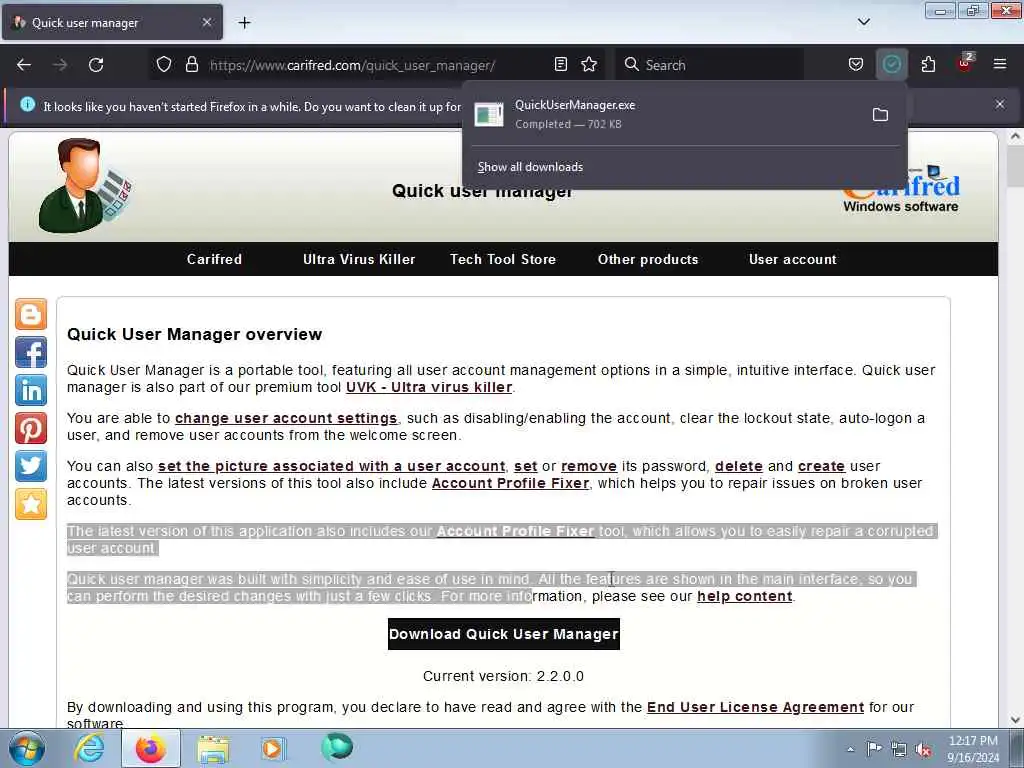The image size is (1024, 768).
Task: Click the Firefox taskbar icon
Action: pyautogui.click(x=150, y=748)
